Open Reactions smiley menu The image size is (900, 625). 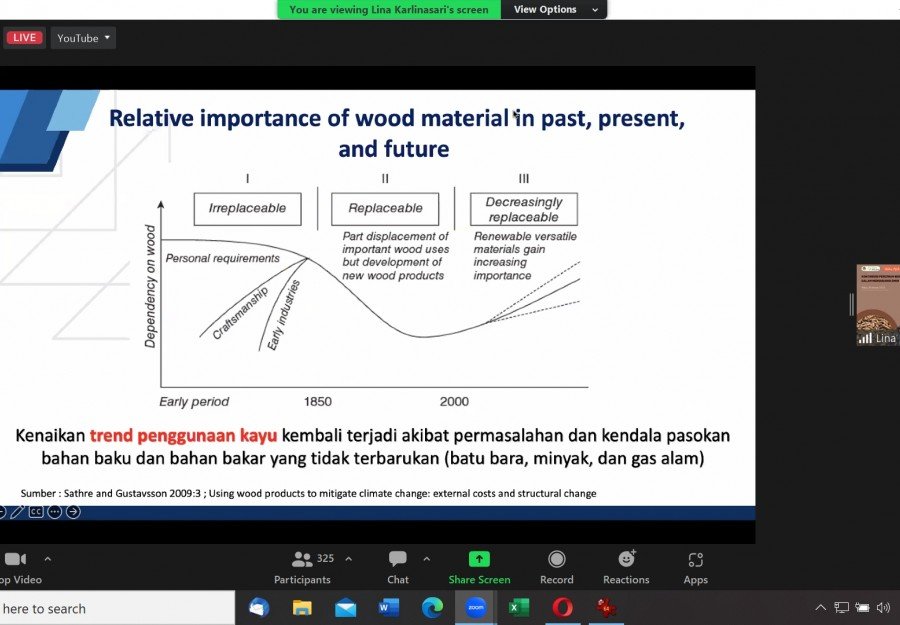pos(626,568)
